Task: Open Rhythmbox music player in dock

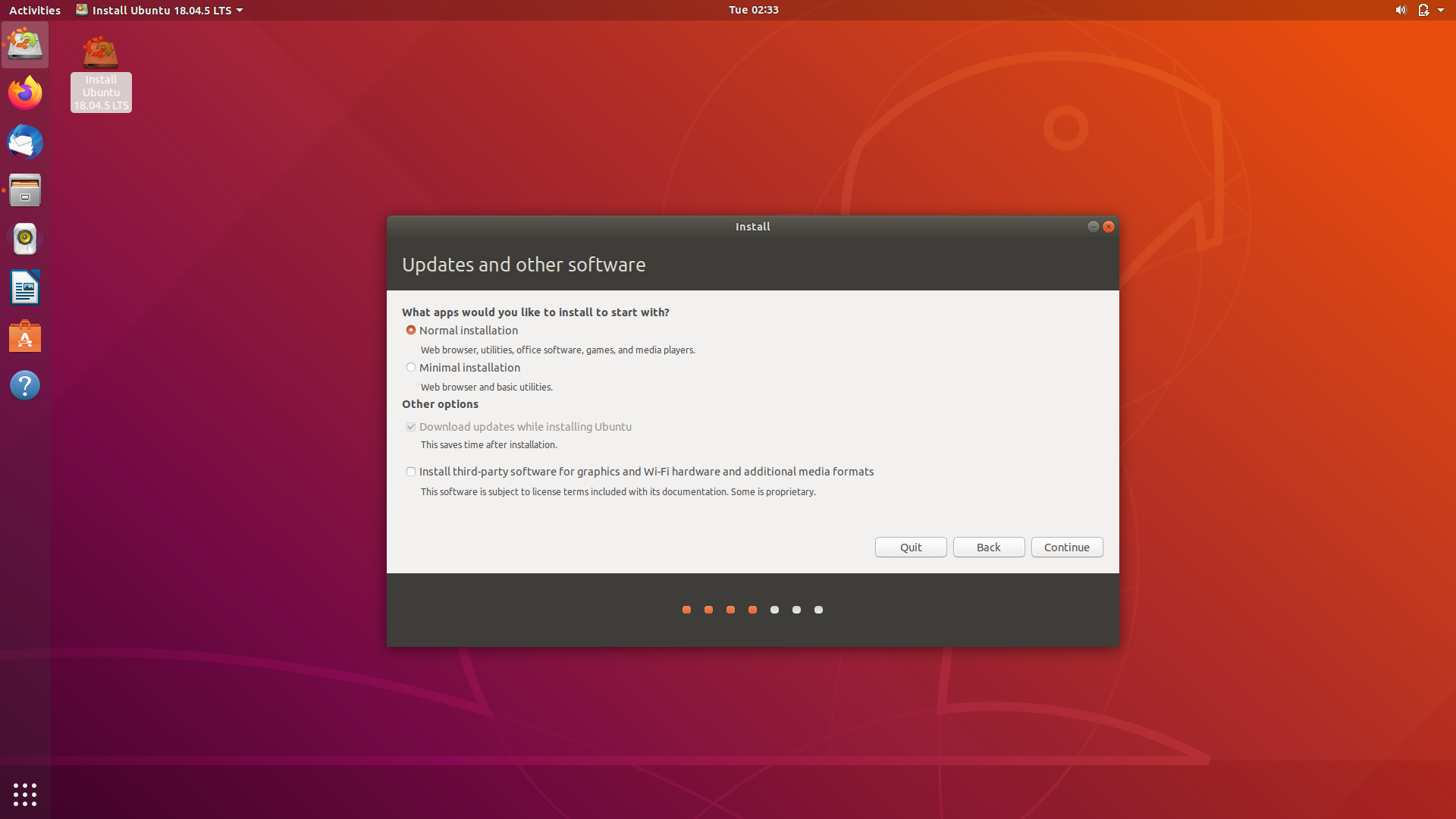Action: (25, 239)
